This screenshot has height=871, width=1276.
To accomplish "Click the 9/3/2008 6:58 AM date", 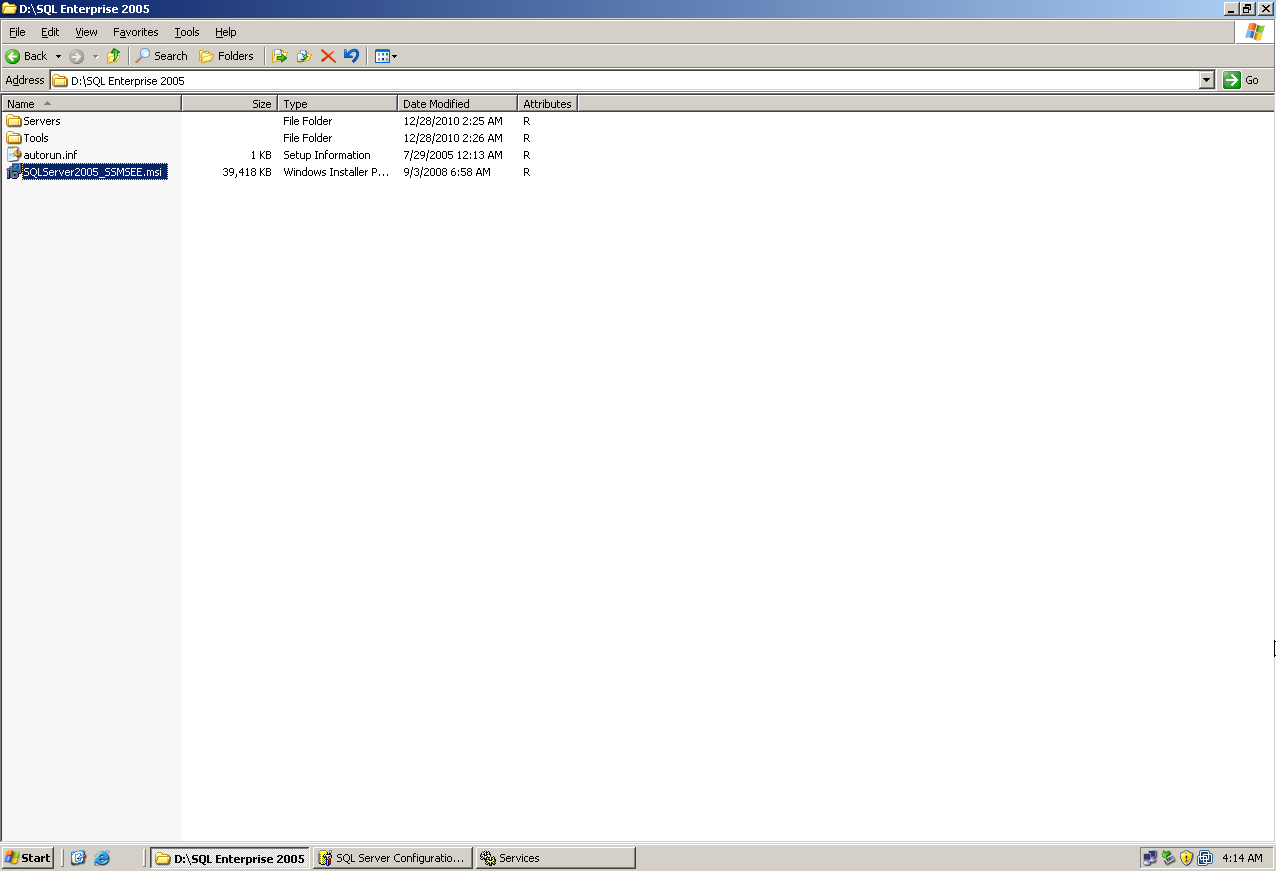I will click(447, 172).
